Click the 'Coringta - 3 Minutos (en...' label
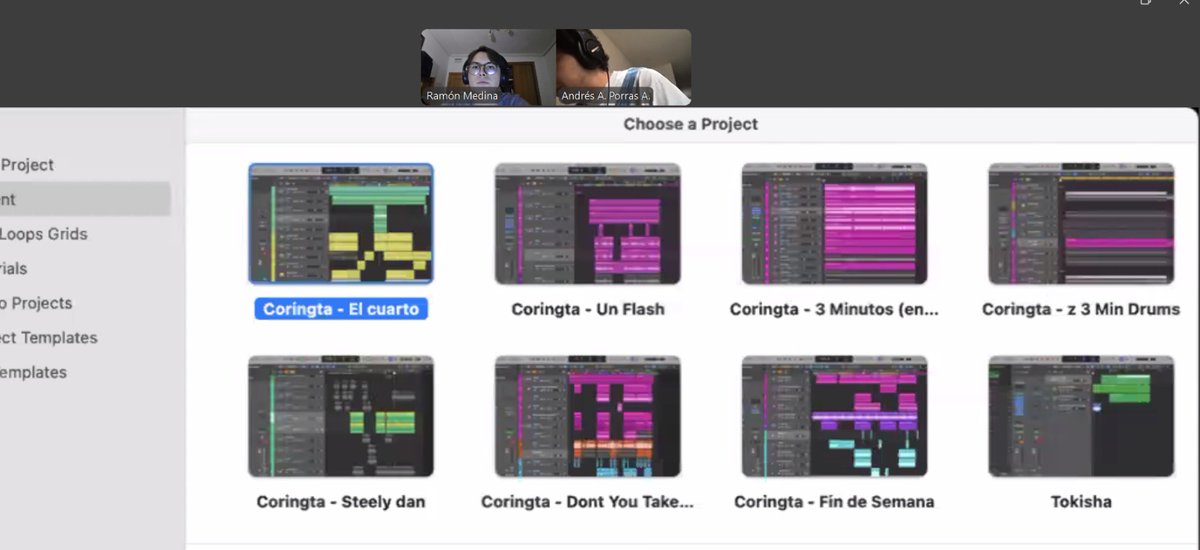The image size is (1200, 550). point(834,309)
